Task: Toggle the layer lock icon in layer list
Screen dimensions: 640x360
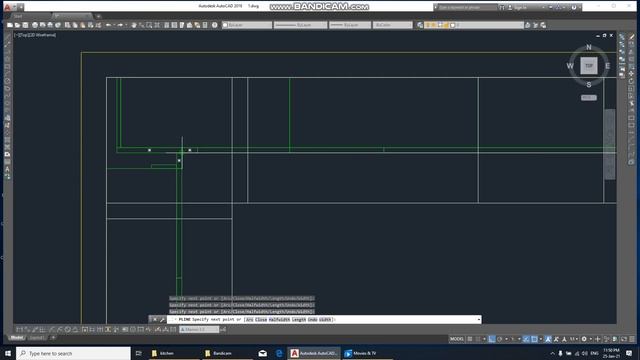Action: click(446, 25)
